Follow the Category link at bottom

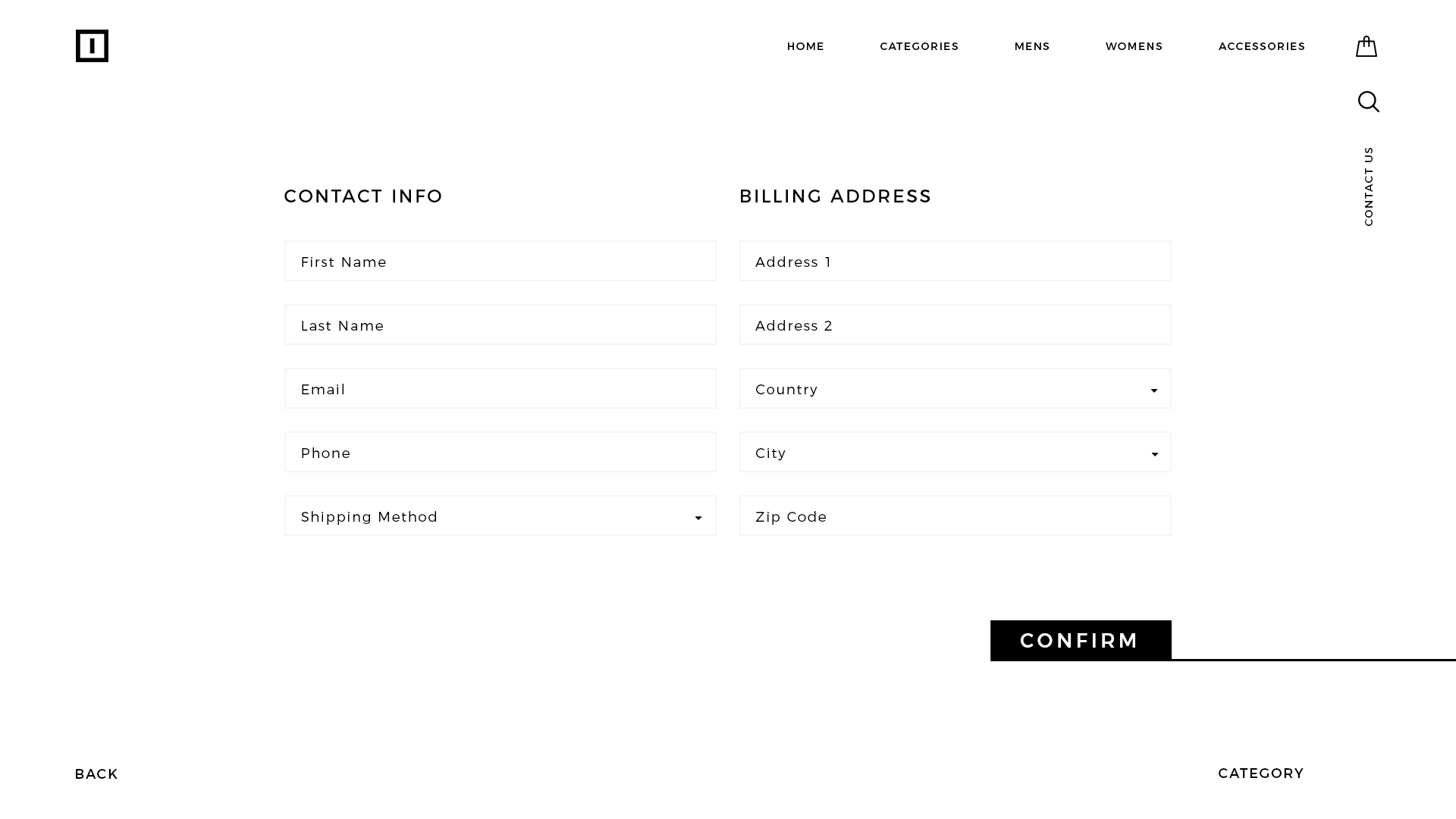coord(1260,773)
